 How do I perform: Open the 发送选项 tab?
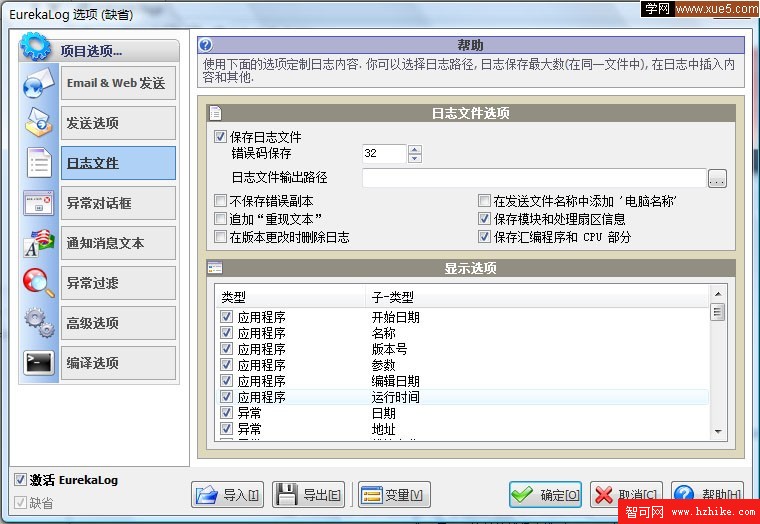pos(118,123)
